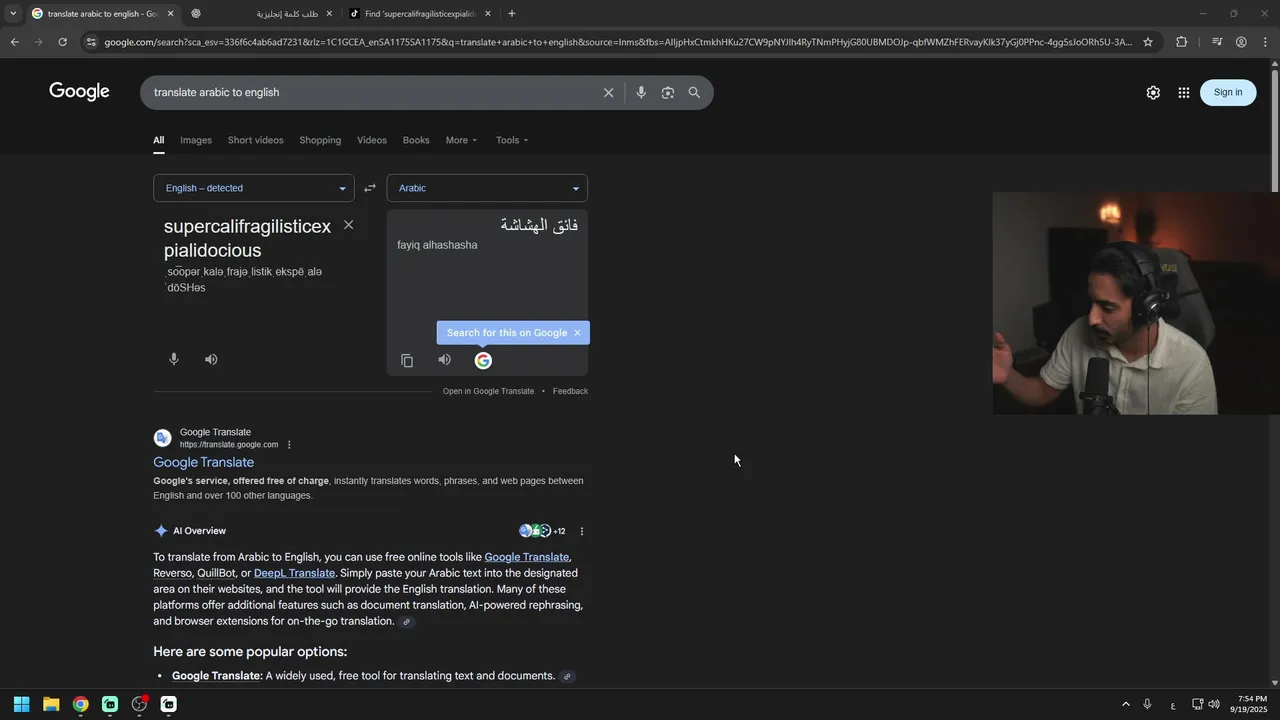
Task: Copy the Arabic translation
Action: click(x=407, y=360)
